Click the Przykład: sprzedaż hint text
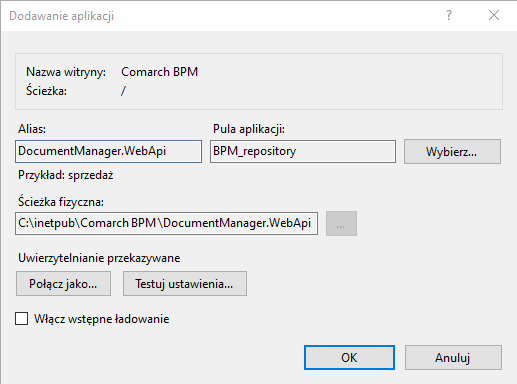The width and height of the screenshot is (517, 384). point(66,175)
